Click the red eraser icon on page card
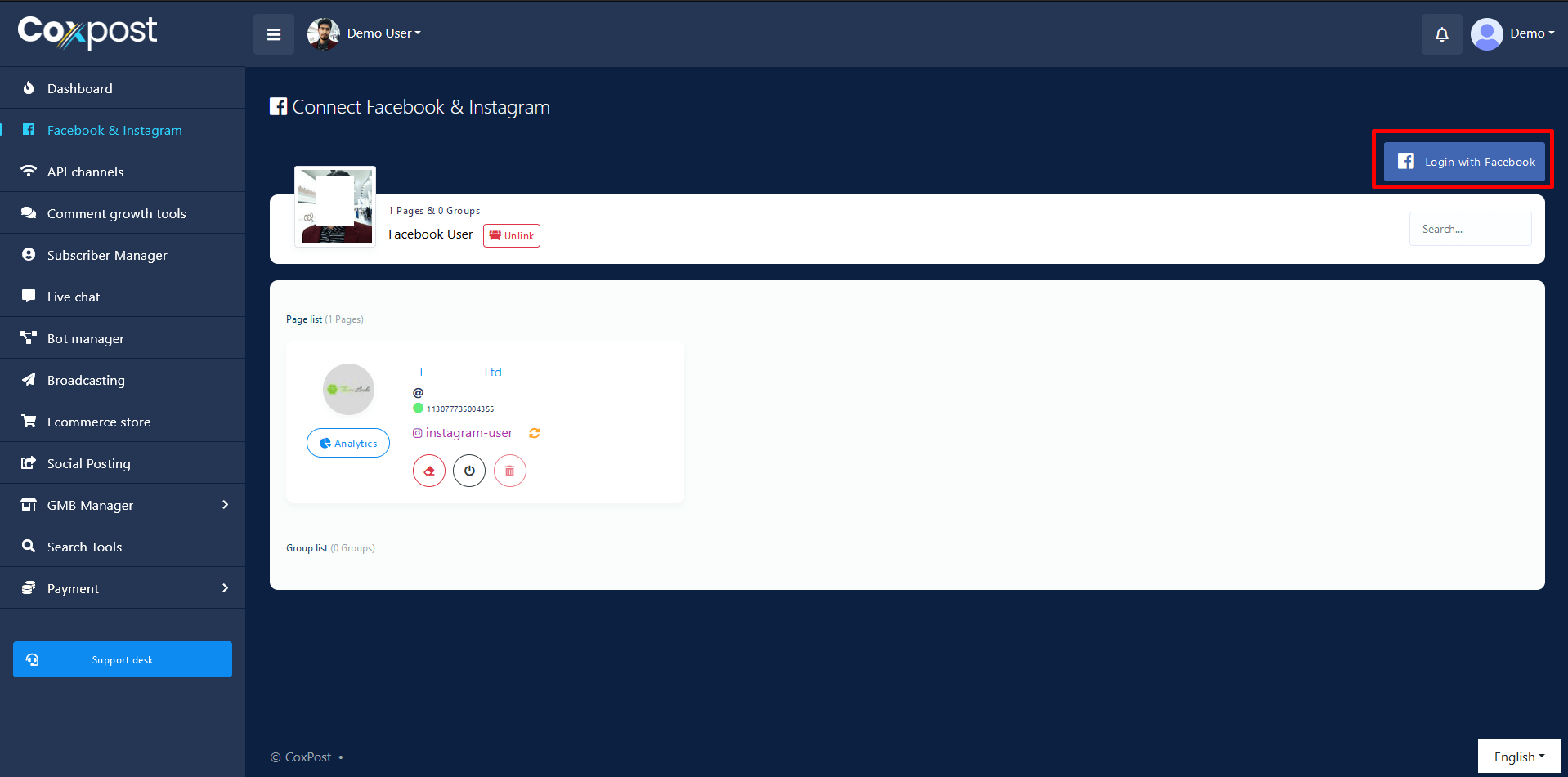The width and height of the screenshot is (1568, 777). pos(429,471)
